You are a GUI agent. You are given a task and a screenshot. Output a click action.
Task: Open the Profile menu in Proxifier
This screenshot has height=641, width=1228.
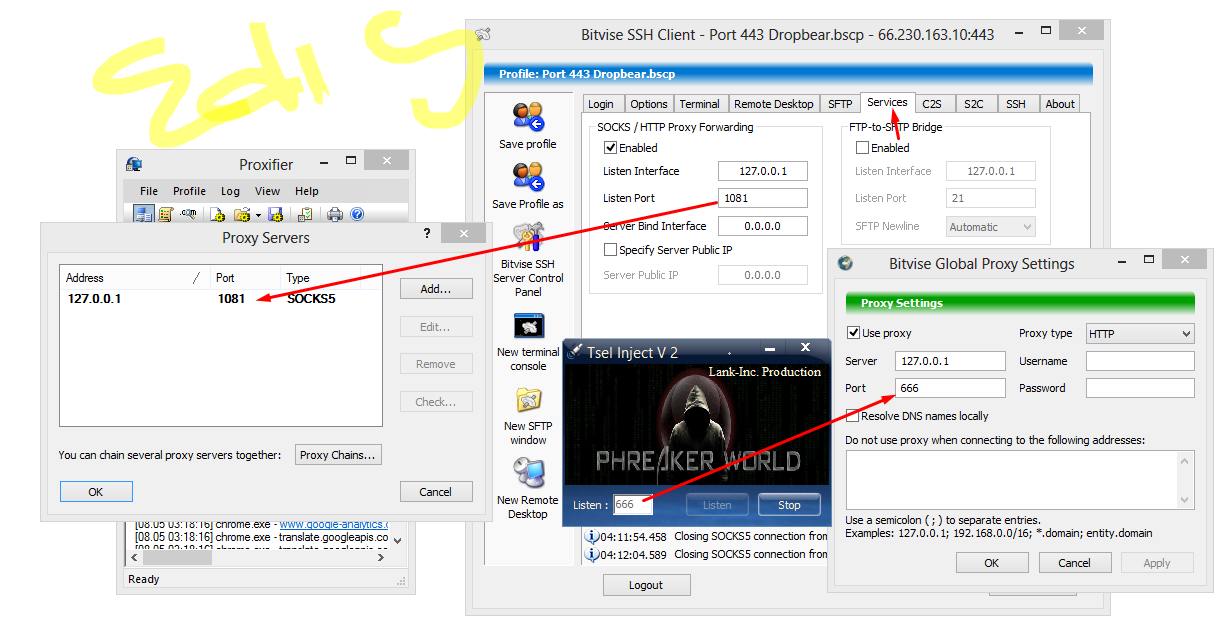(x=189, y=191)
